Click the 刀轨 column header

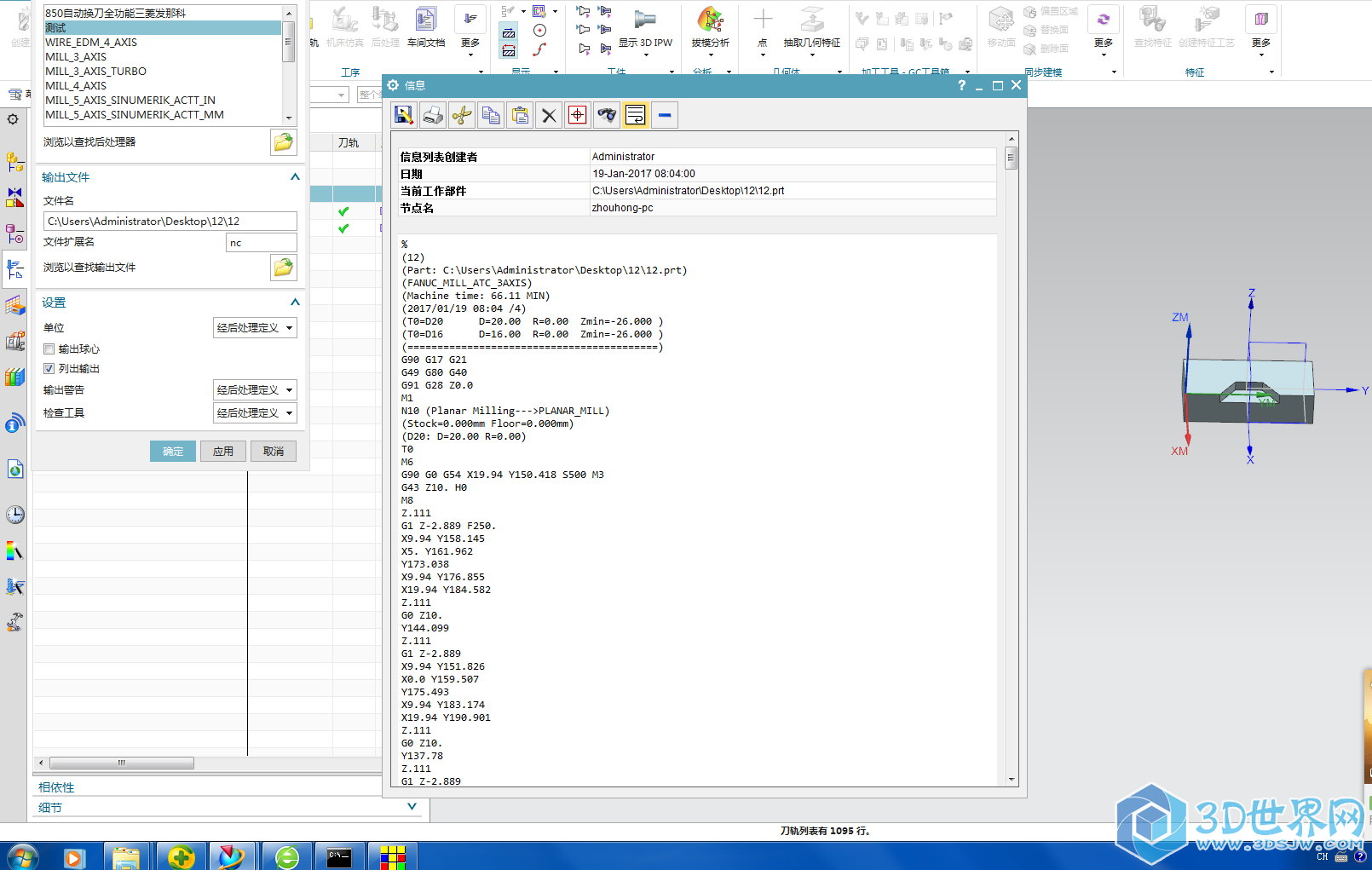tap(349, 143)
